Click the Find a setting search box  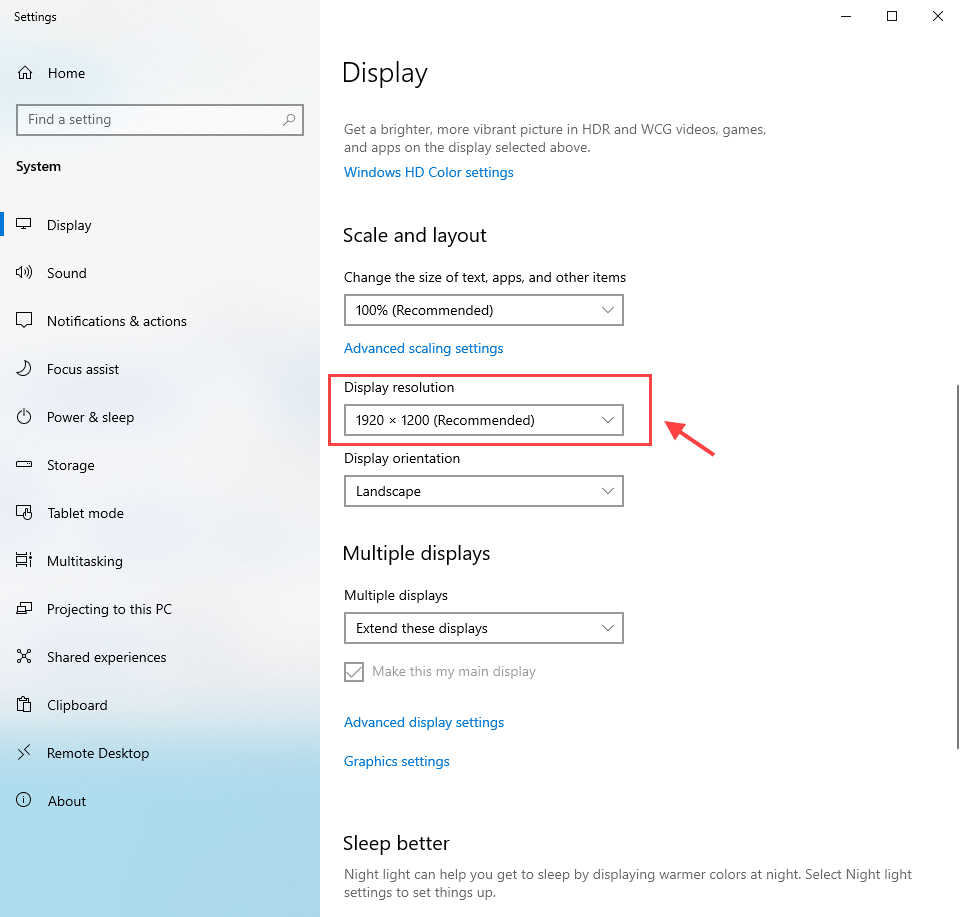click(x=150, y=120)
